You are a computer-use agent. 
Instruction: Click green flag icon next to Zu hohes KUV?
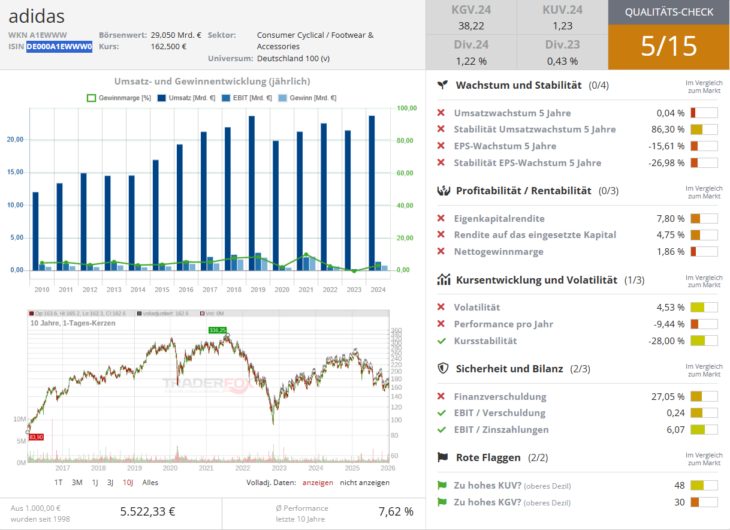pos(442,485)
